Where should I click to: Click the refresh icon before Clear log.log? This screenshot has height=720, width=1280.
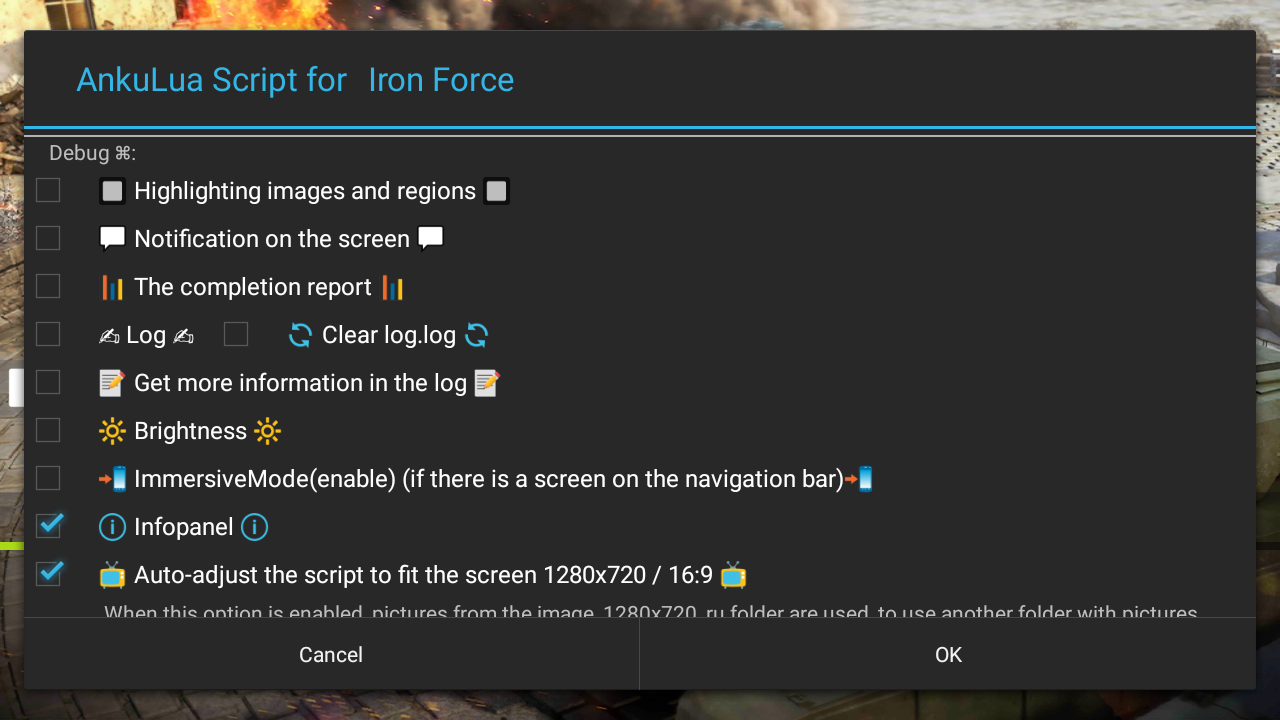[x=300, y=335]
